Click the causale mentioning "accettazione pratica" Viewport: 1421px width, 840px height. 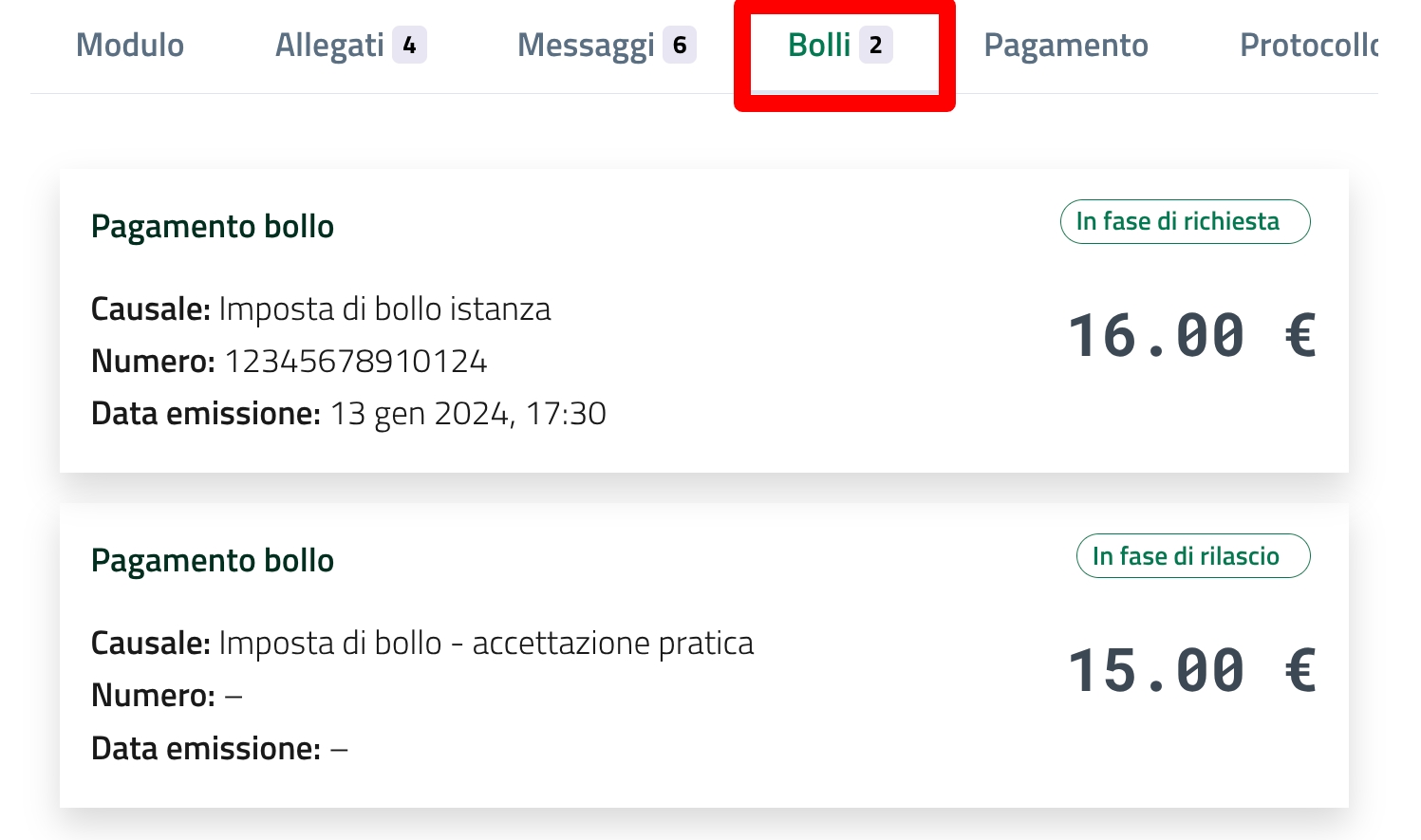pyautogui.click(x=486, y=644)
